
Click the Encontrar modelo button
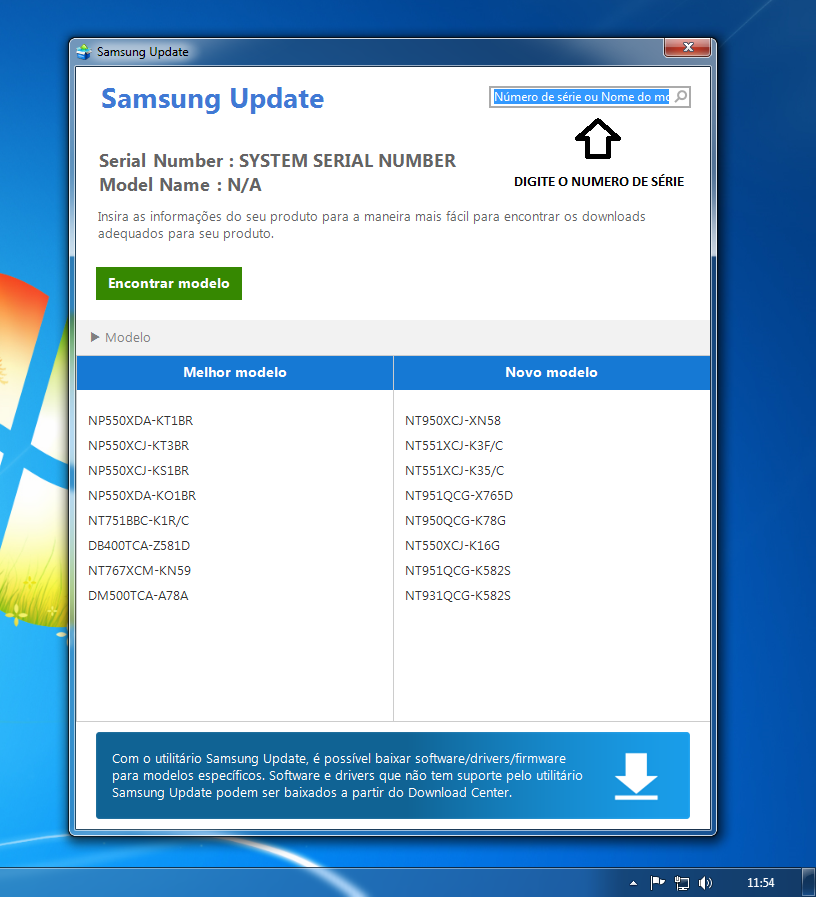(x=169, y=283)
